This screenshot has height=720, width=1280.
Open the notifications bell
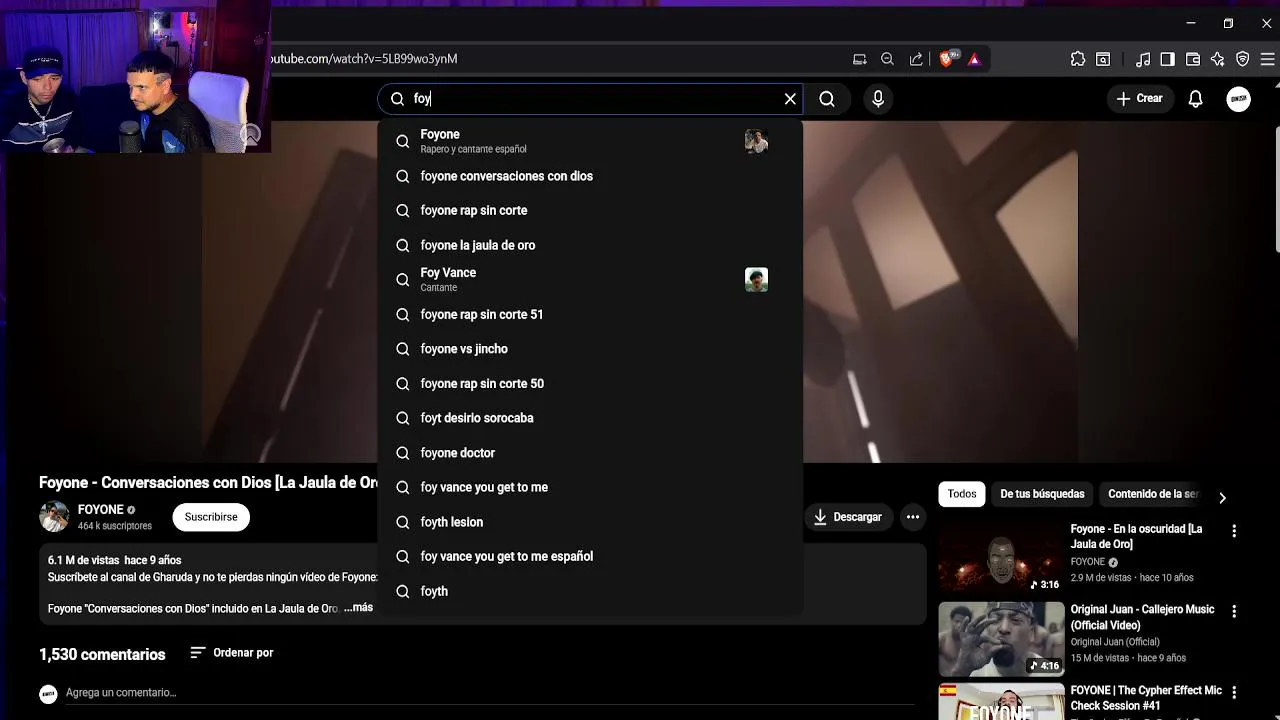pos(1195,99)
